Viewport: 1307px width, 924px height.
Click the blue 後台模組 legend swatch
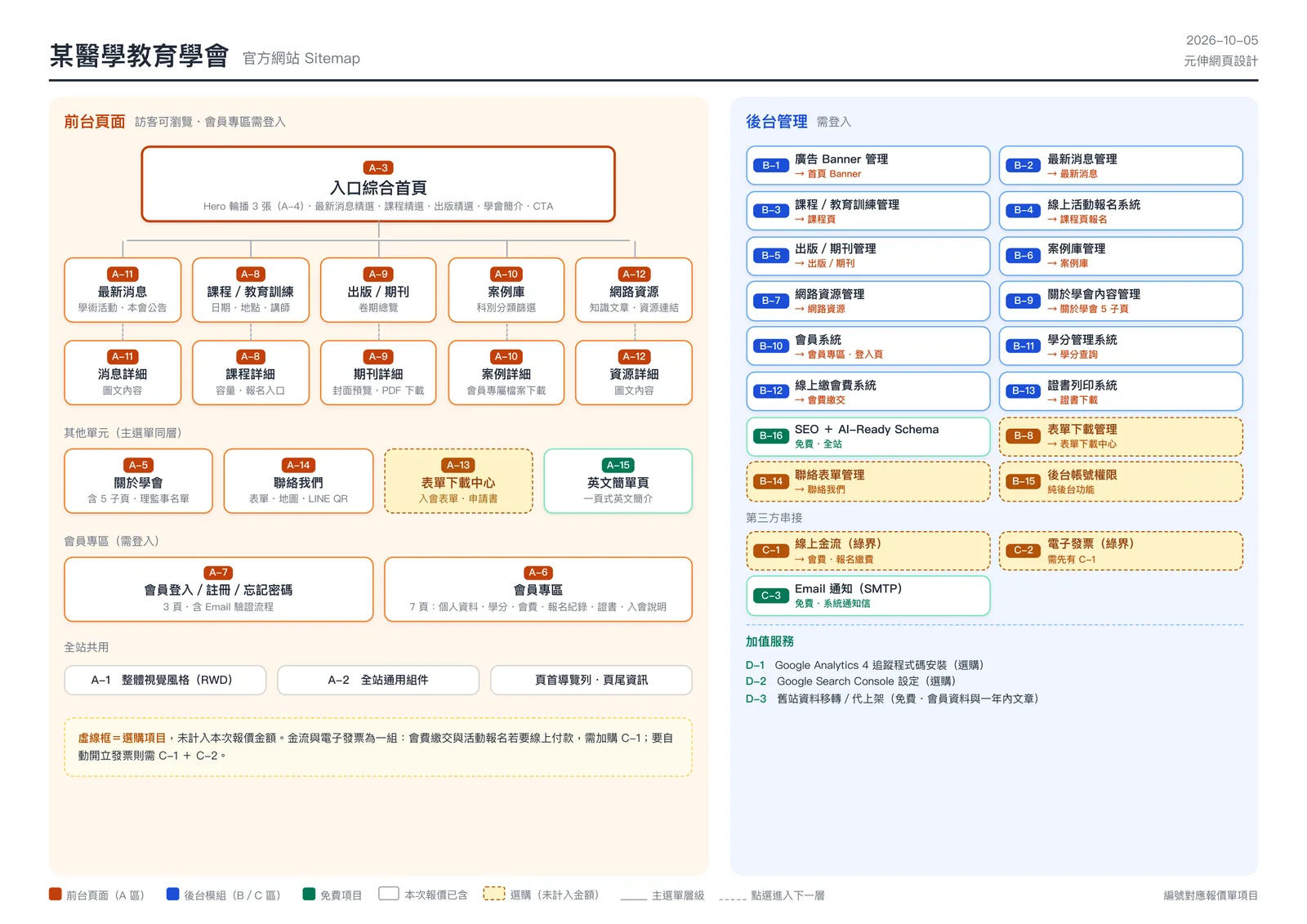pos(172,894)
